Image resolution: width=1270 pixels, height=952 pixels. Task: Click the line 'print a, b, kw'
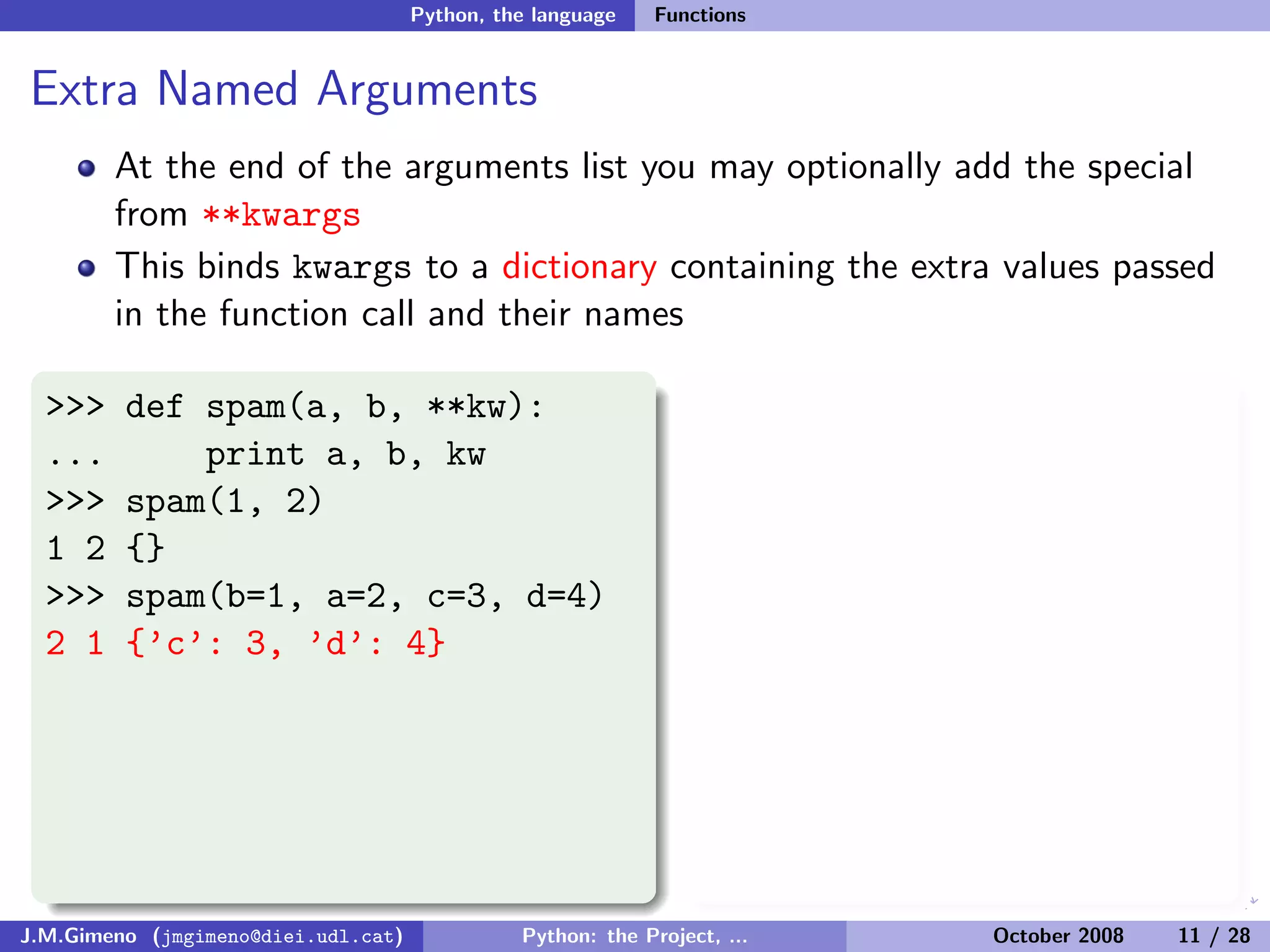tap(345, 455)
